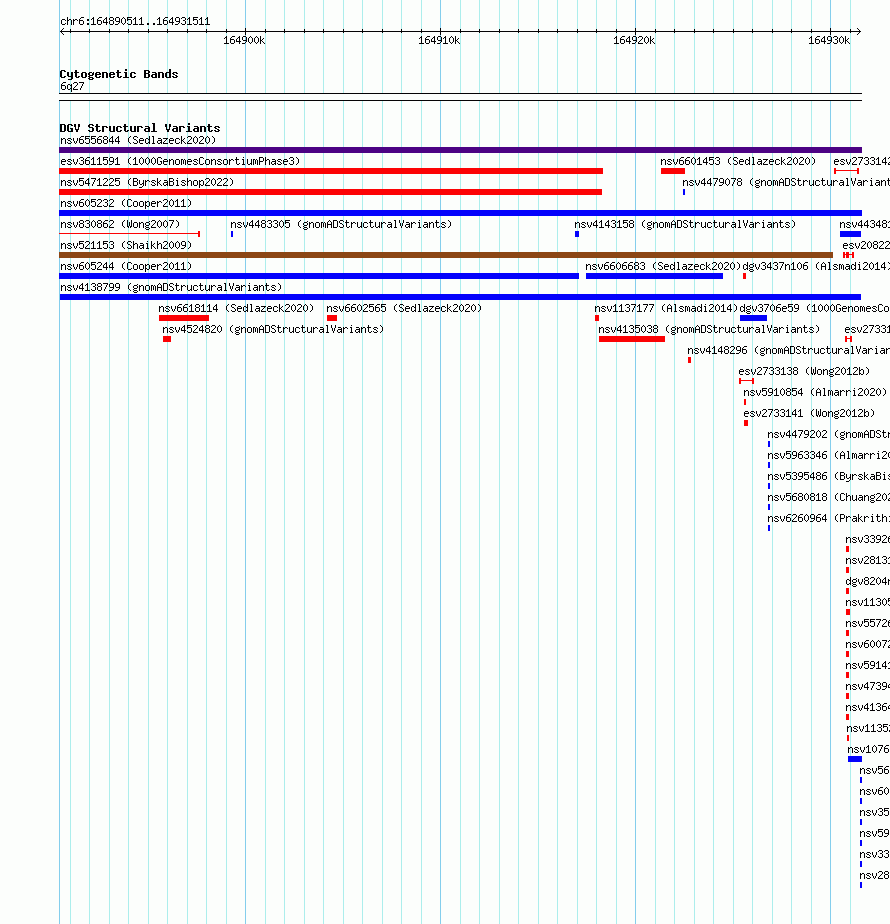Open variant label nsv4143158 (gnomADStructuralVariants)
Viewport: 890px width, 924px height.
pos(685,225)
